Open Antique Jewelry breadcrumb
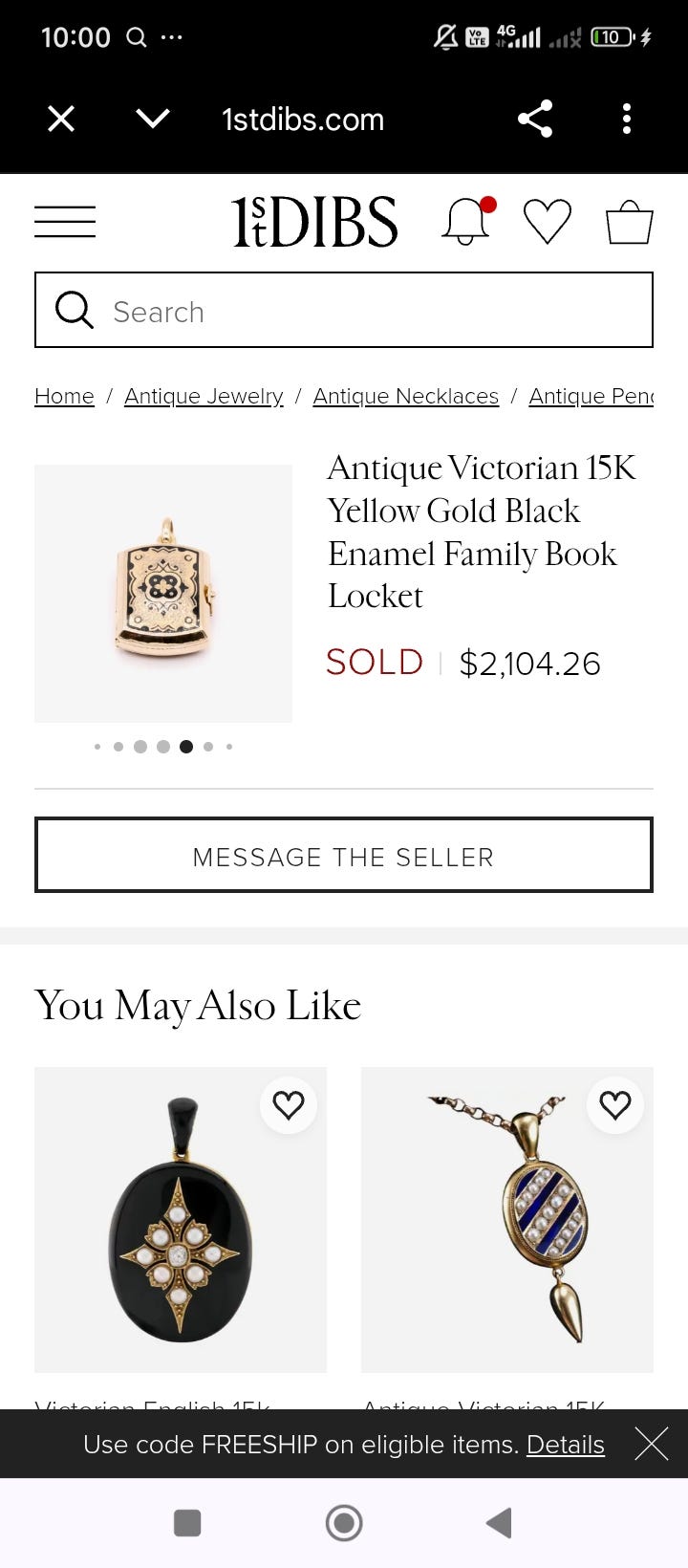Screen dimensions: 688x1568 coord(204,396)
